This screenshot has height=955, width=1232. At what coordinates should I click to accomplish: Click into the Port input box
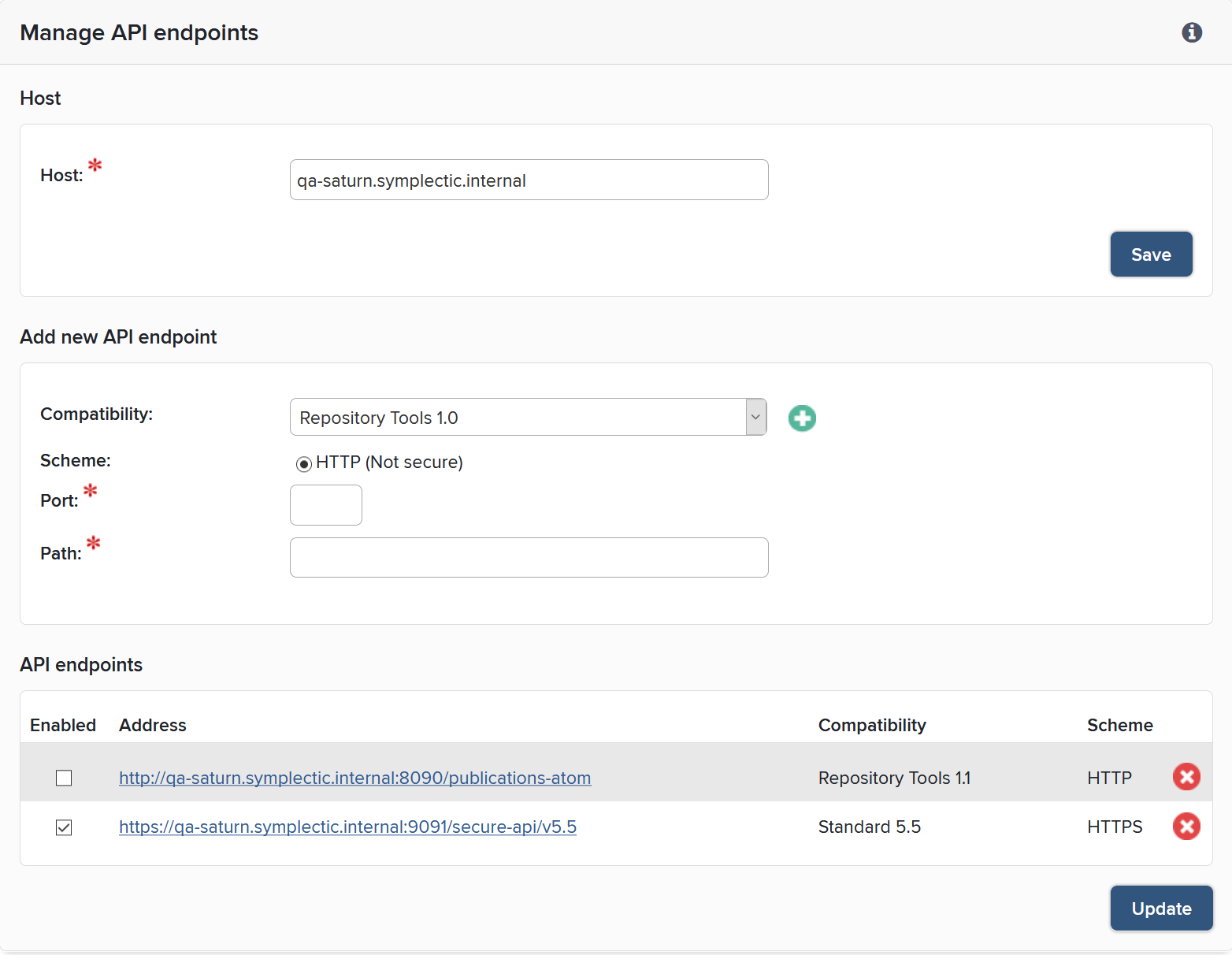click(325, 505)
